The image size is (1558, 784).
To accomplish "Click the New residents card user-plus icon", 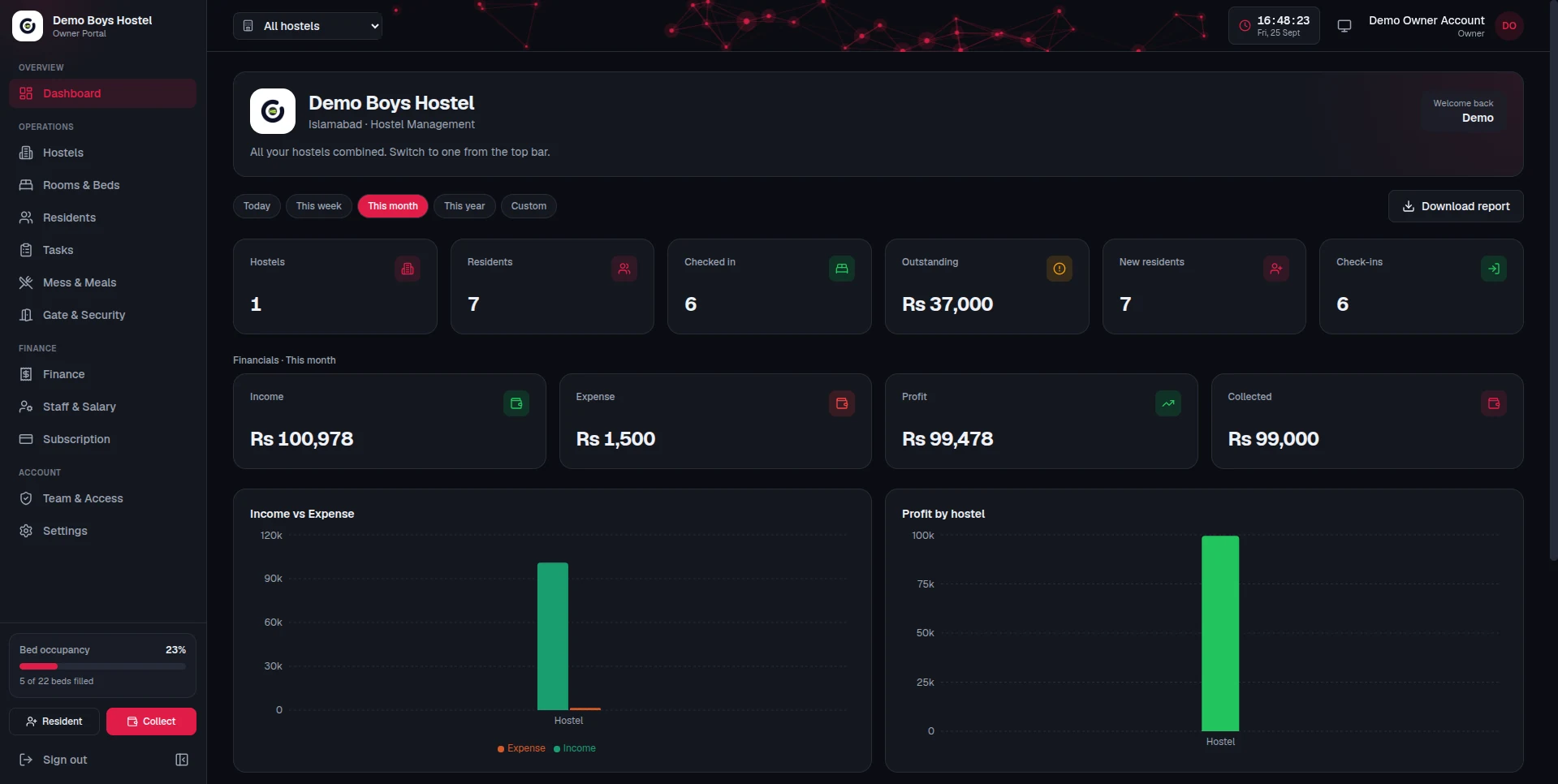I will point(1276,269).
